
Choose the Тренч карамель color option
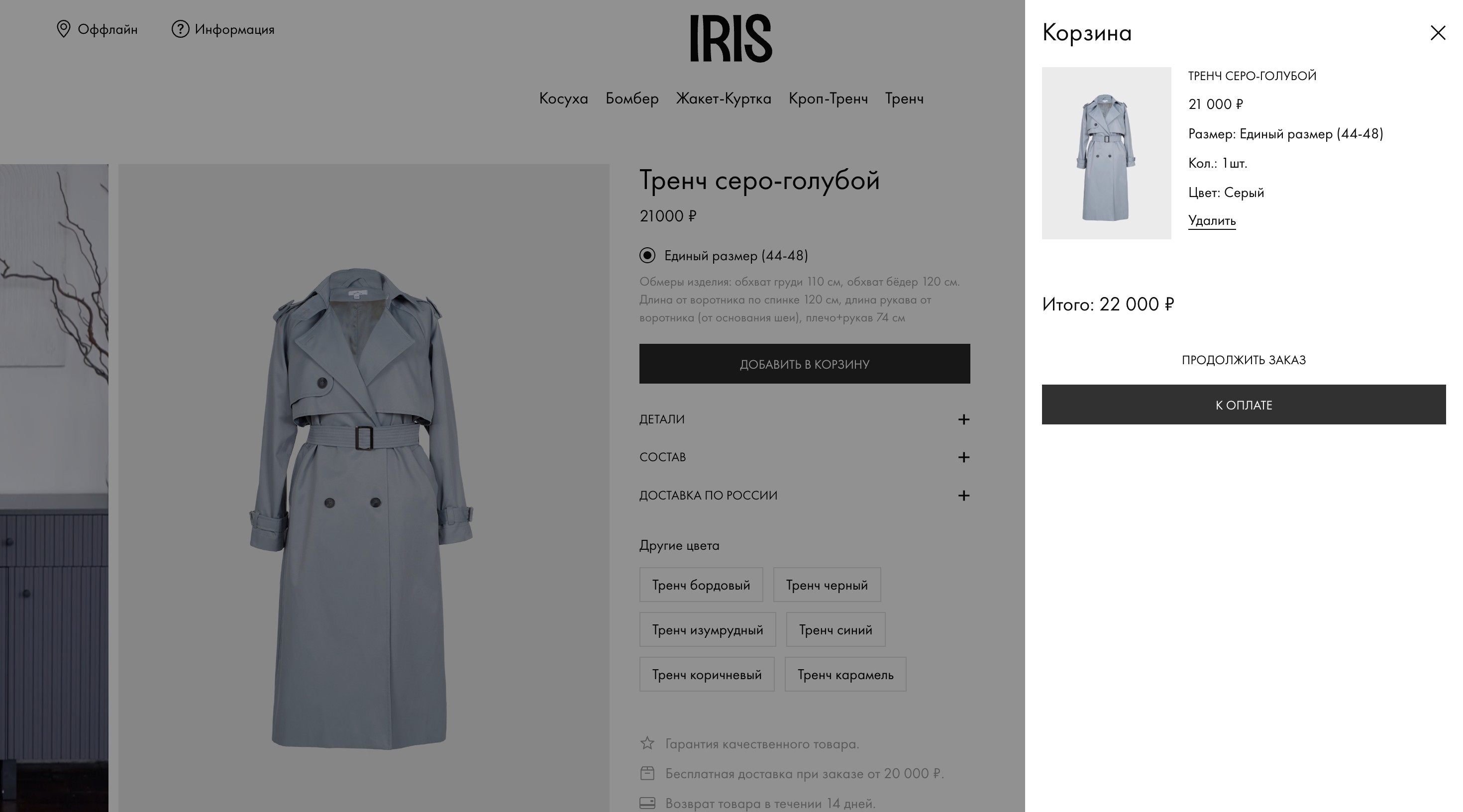click(845, 675)
